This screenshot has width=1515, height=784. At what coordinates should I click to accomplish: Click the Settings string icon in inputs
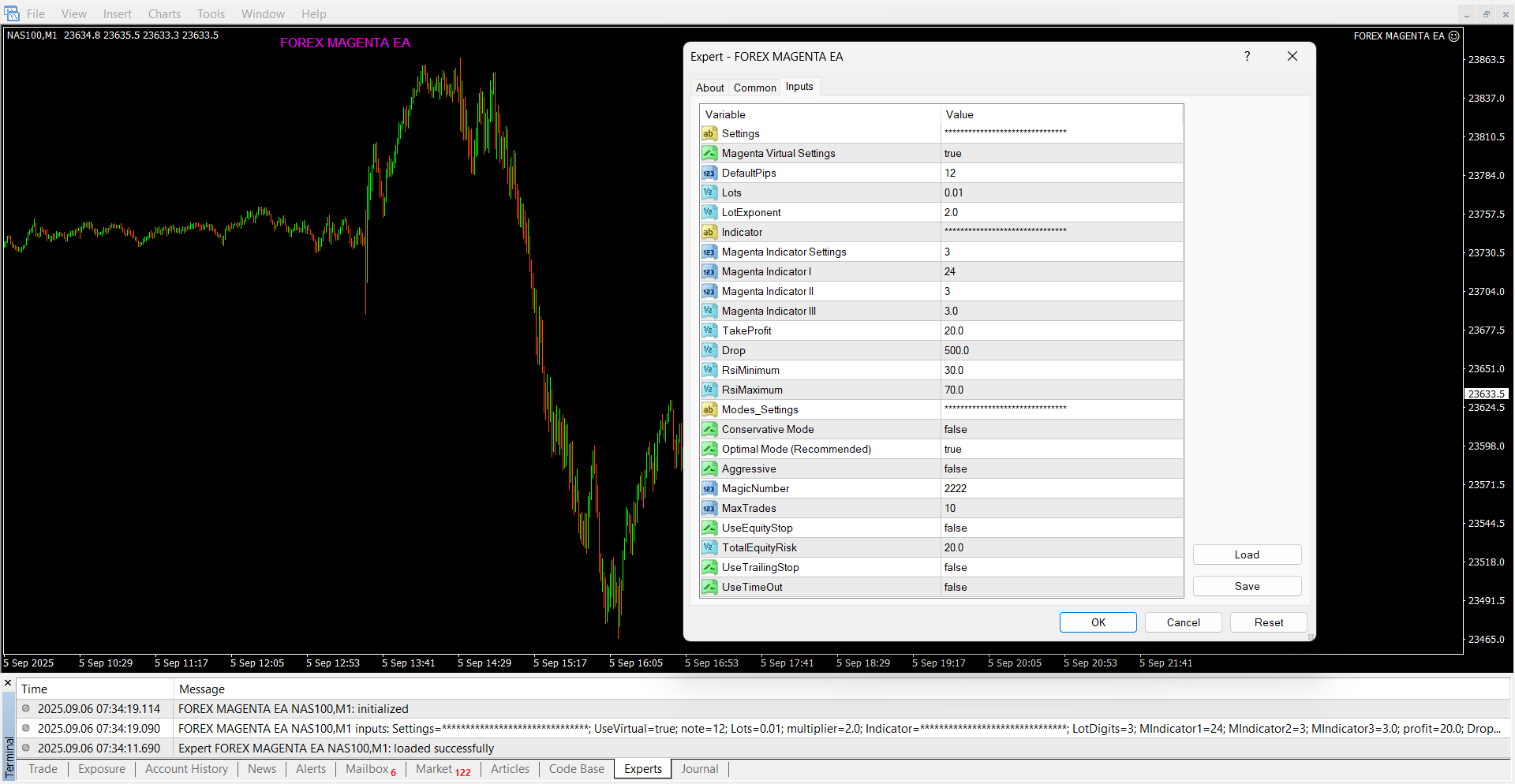[x=709, y=134]
